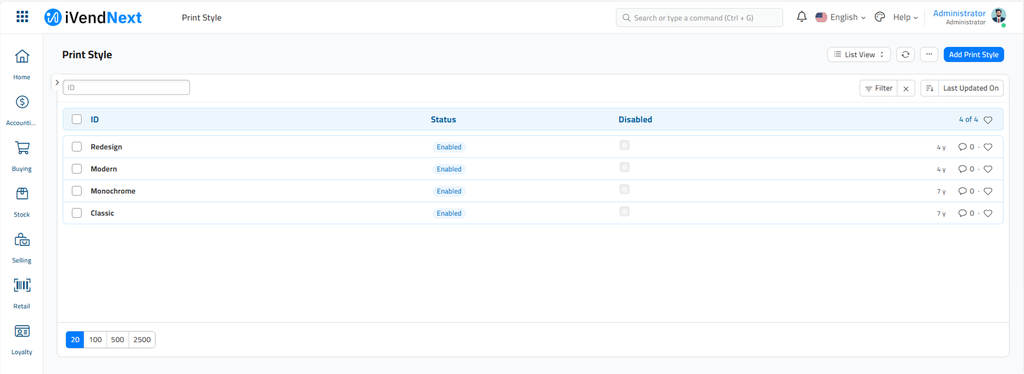Open comments on Monochrome row
The width and height of the screenshot is (1024, 374).
point(966,191)
